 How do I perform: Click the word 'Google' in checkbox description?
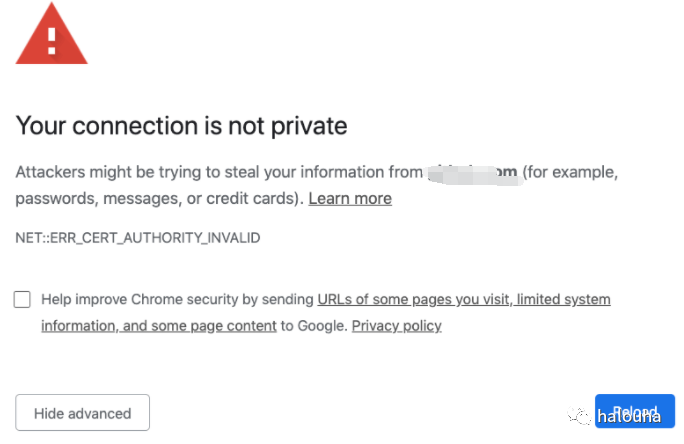320,325
